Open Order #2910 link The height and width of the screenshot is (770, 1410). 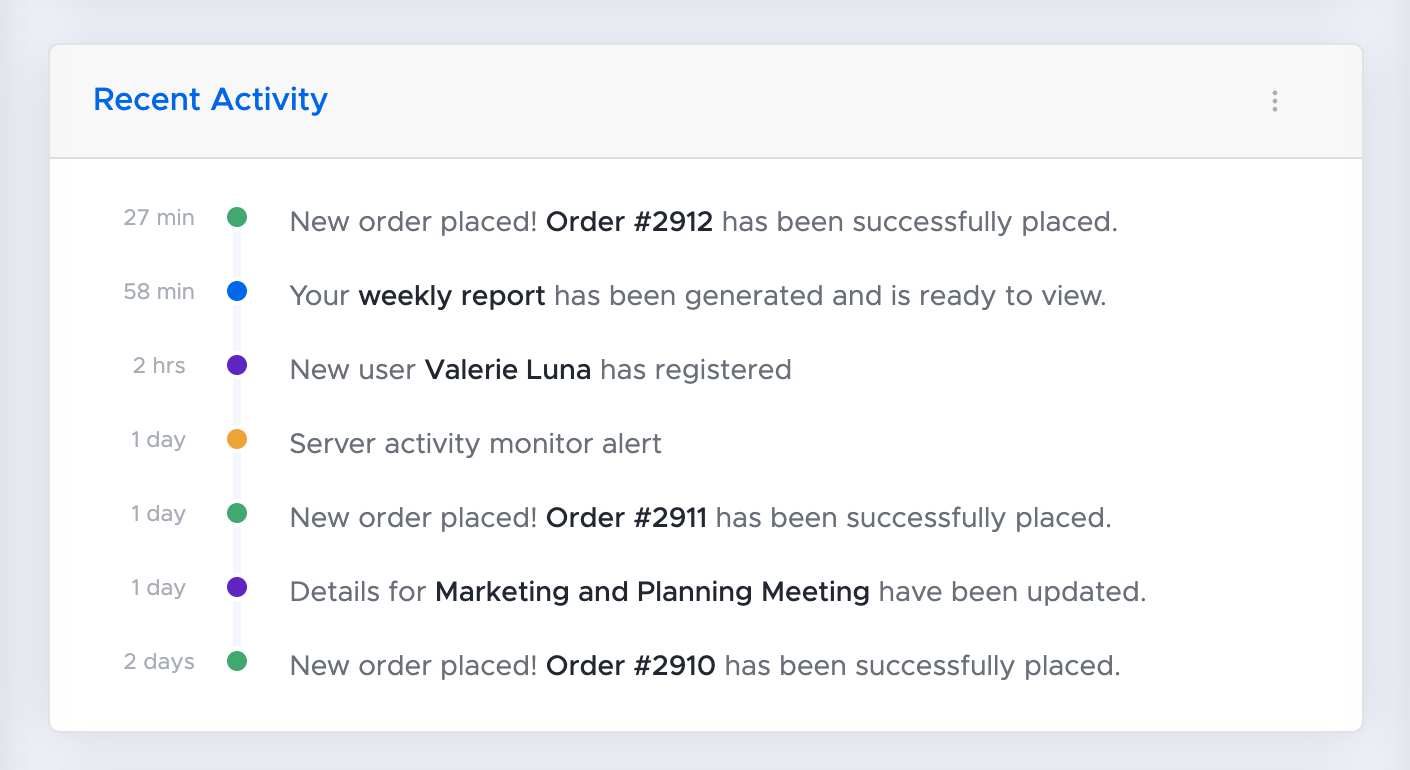[630, 665]
